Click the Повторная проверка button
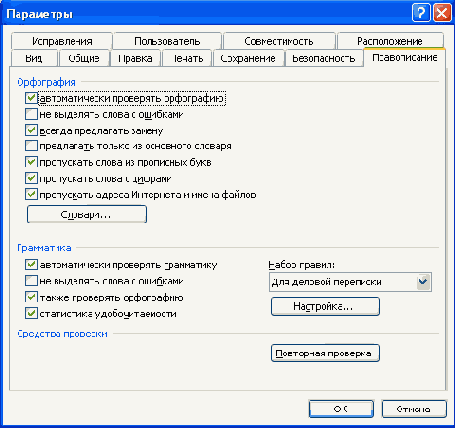Screen dimensions: 455x428 click(x=325, y=353)
